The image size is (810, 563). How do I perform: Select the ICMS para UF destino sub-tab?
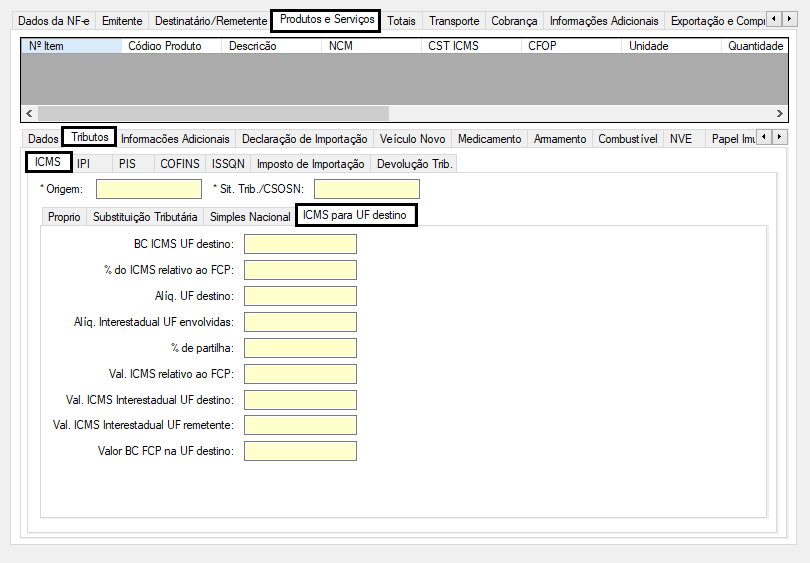point(356,215)
